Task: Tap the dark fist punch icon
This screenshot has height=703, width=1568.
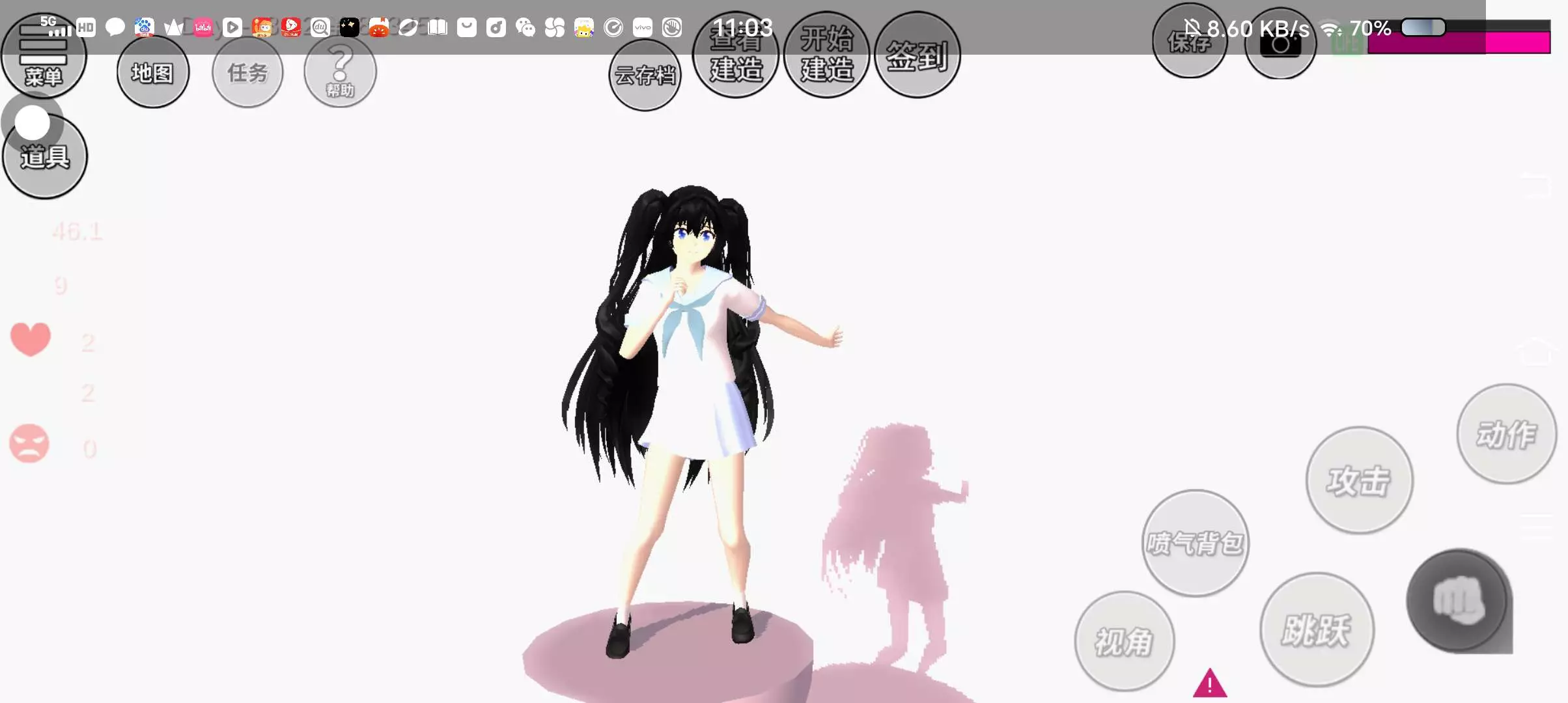Action: coord(1458,600)
